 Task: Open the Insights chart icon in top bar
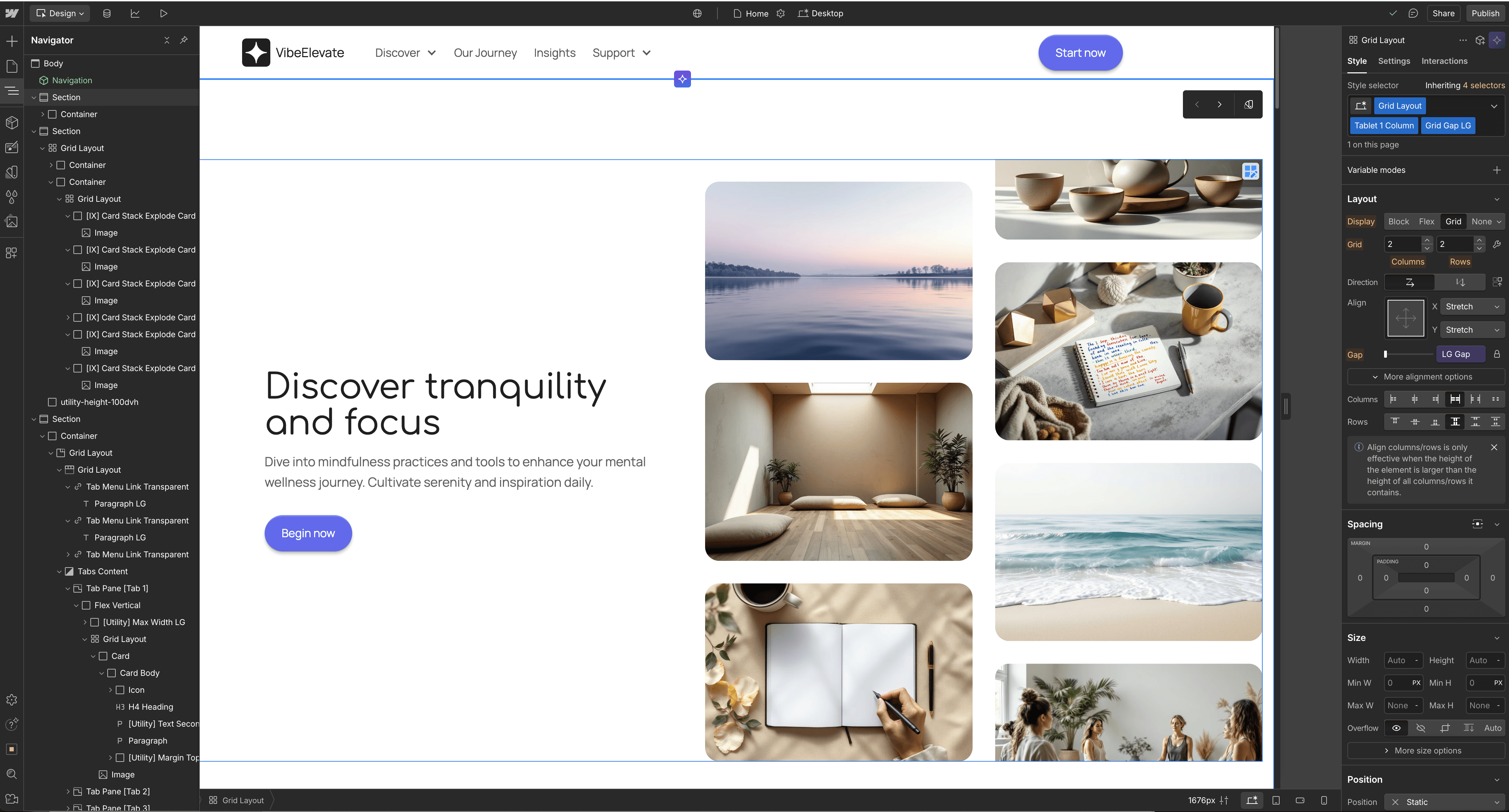point(135,13)
